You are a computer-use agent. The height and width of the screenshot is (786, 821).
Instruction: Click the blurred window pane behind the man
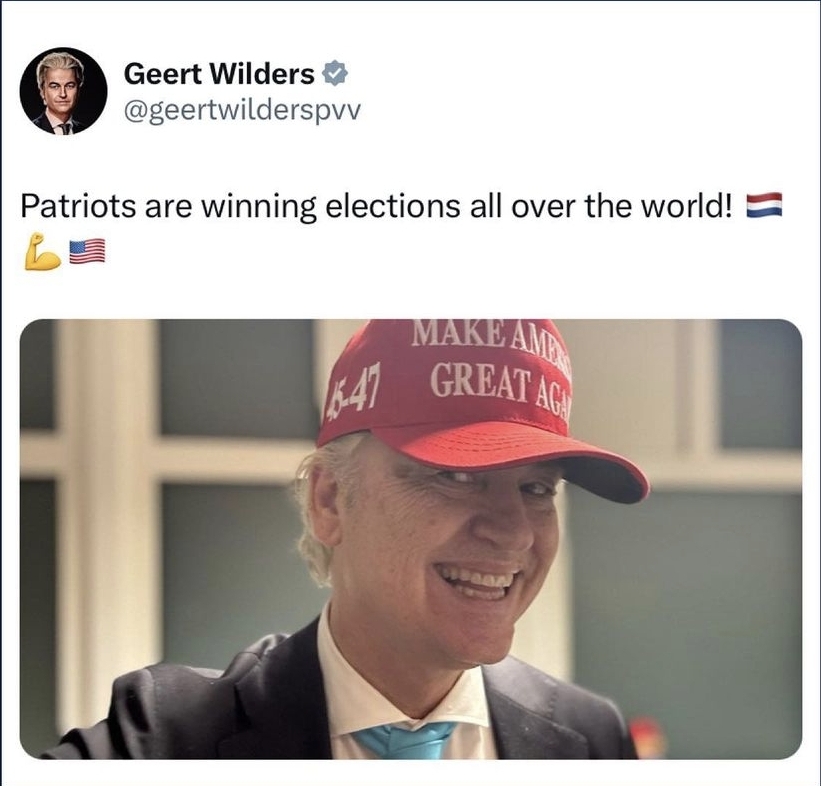click(236, 376)
